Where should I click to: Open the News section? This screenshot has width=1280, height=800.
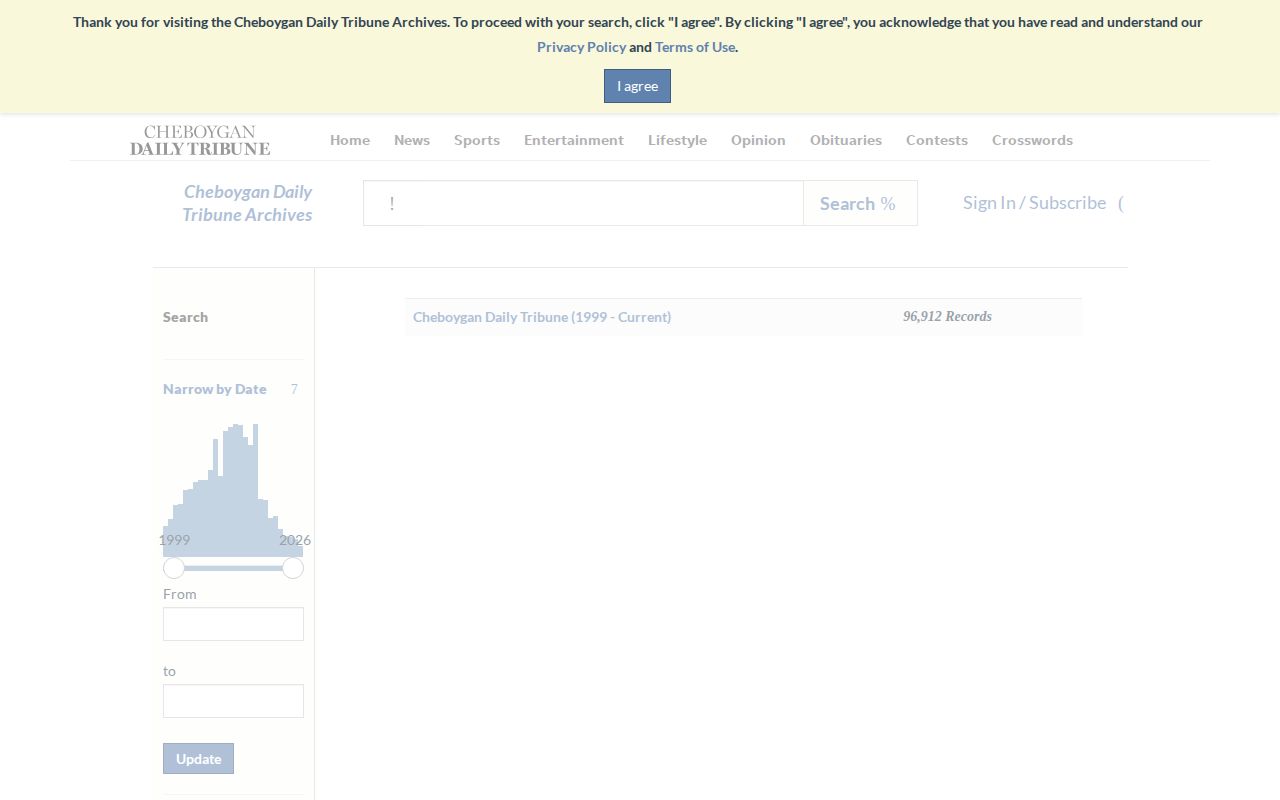coord(412,140)
